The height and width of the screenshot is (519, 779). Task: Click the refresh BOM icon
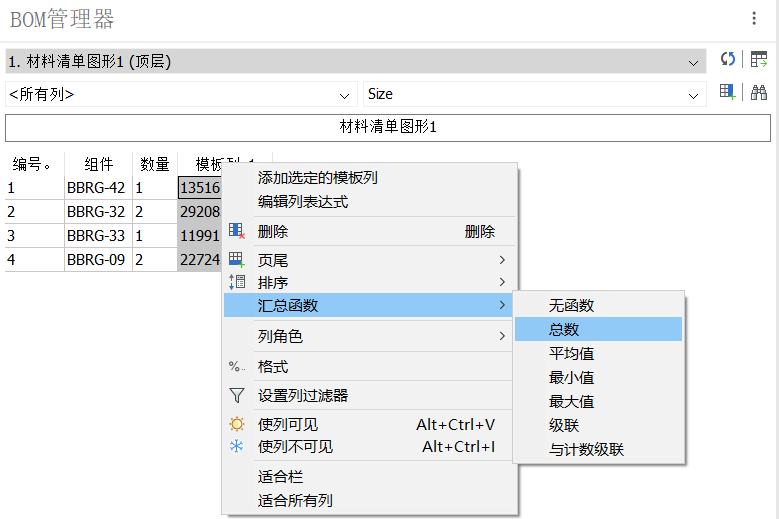(727, 60)
